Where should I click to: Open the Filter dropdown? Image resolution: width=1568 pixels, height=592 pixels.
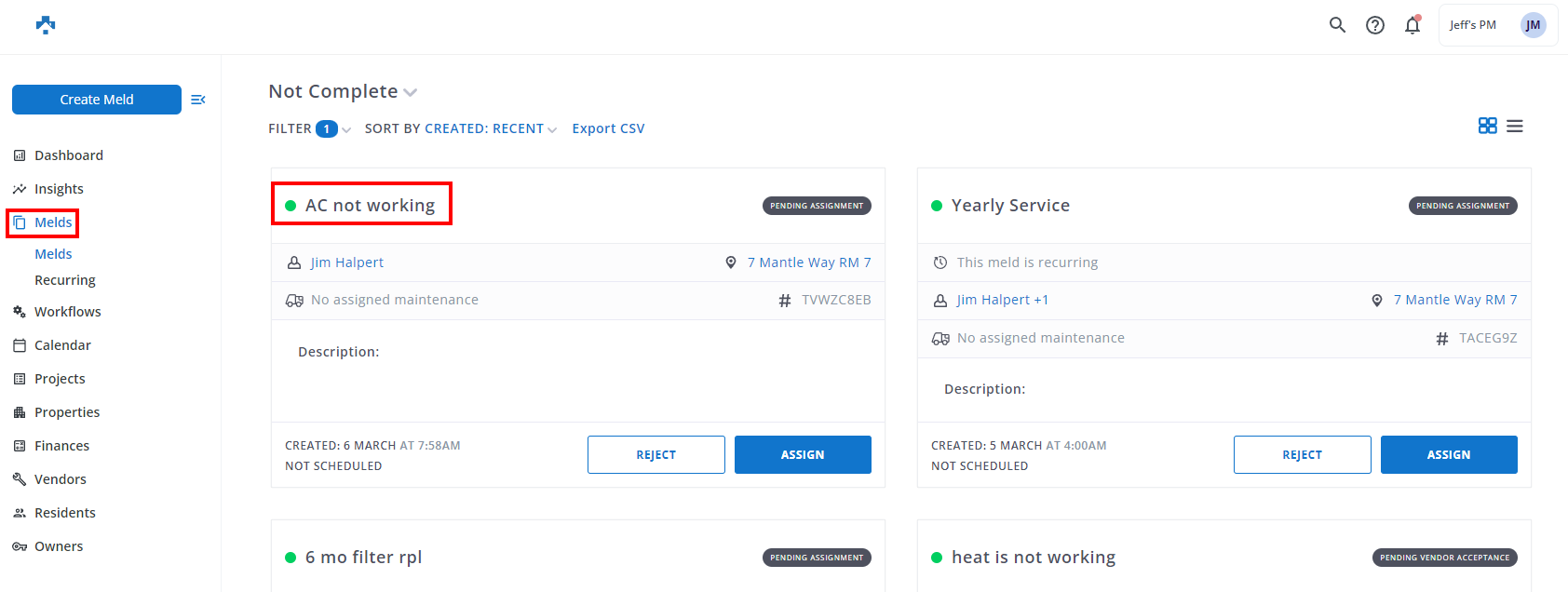tap(309, 128)
